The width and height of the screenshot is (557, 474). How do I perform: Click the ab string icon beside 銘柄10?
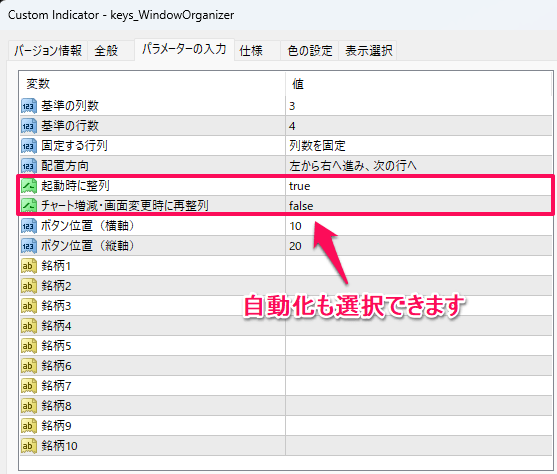pos(29,446)
